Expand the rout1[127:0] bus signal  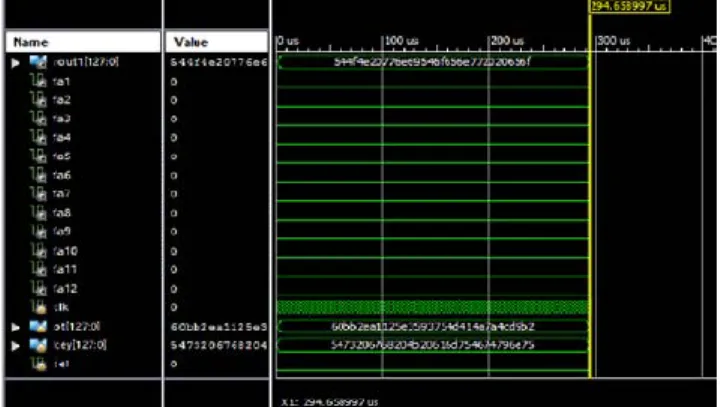[16, 63]
